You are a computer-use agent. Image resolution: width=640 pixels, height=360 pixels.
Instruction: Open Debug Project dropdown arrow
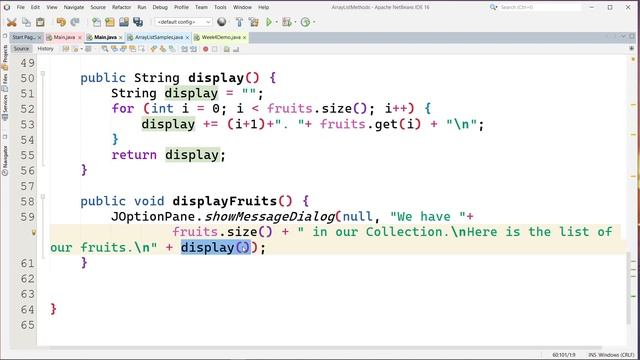[x=295, y=22]
